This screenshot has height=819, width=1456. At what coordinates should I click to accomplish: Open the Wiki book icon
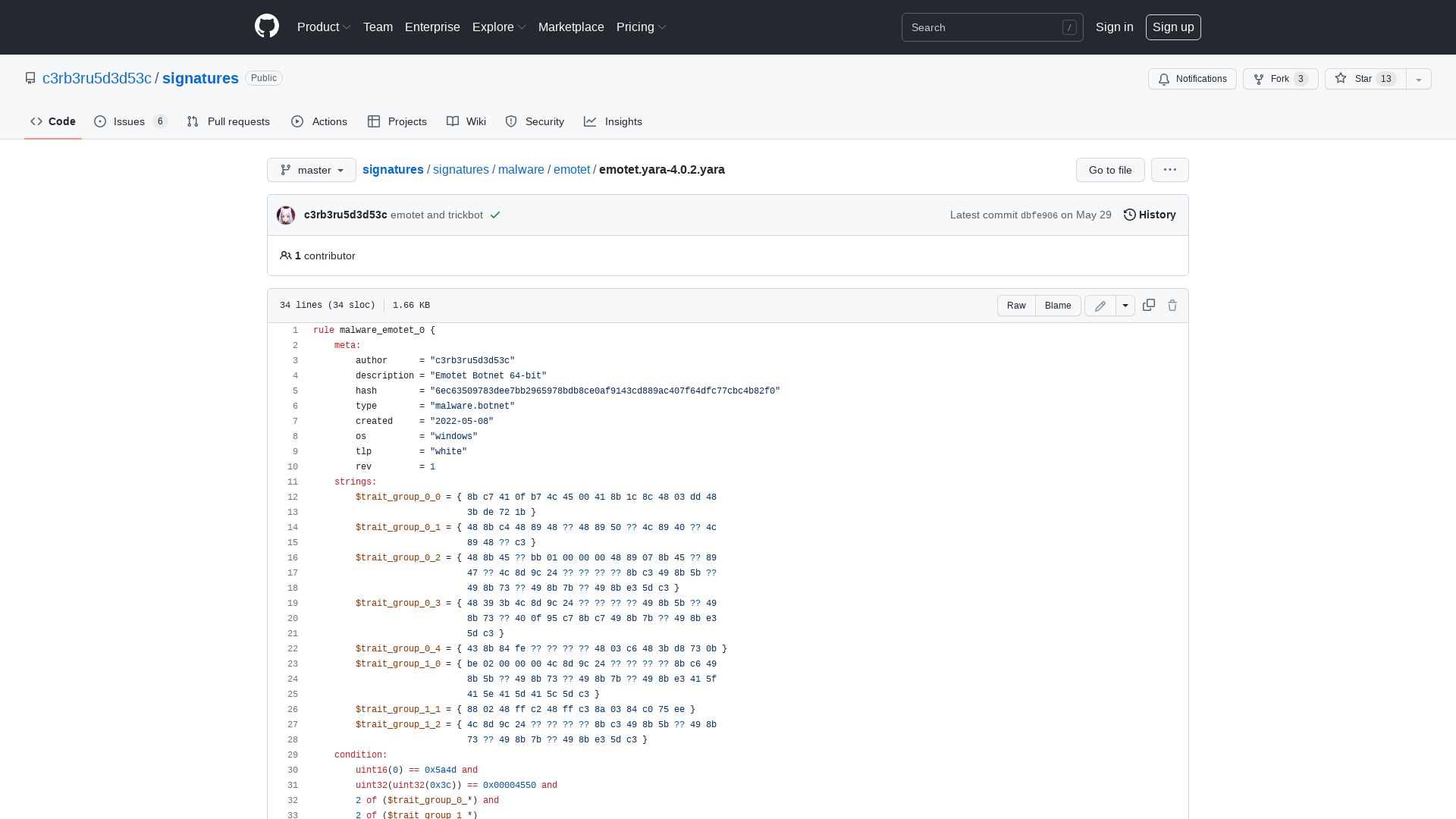click(x=452, y=121)
